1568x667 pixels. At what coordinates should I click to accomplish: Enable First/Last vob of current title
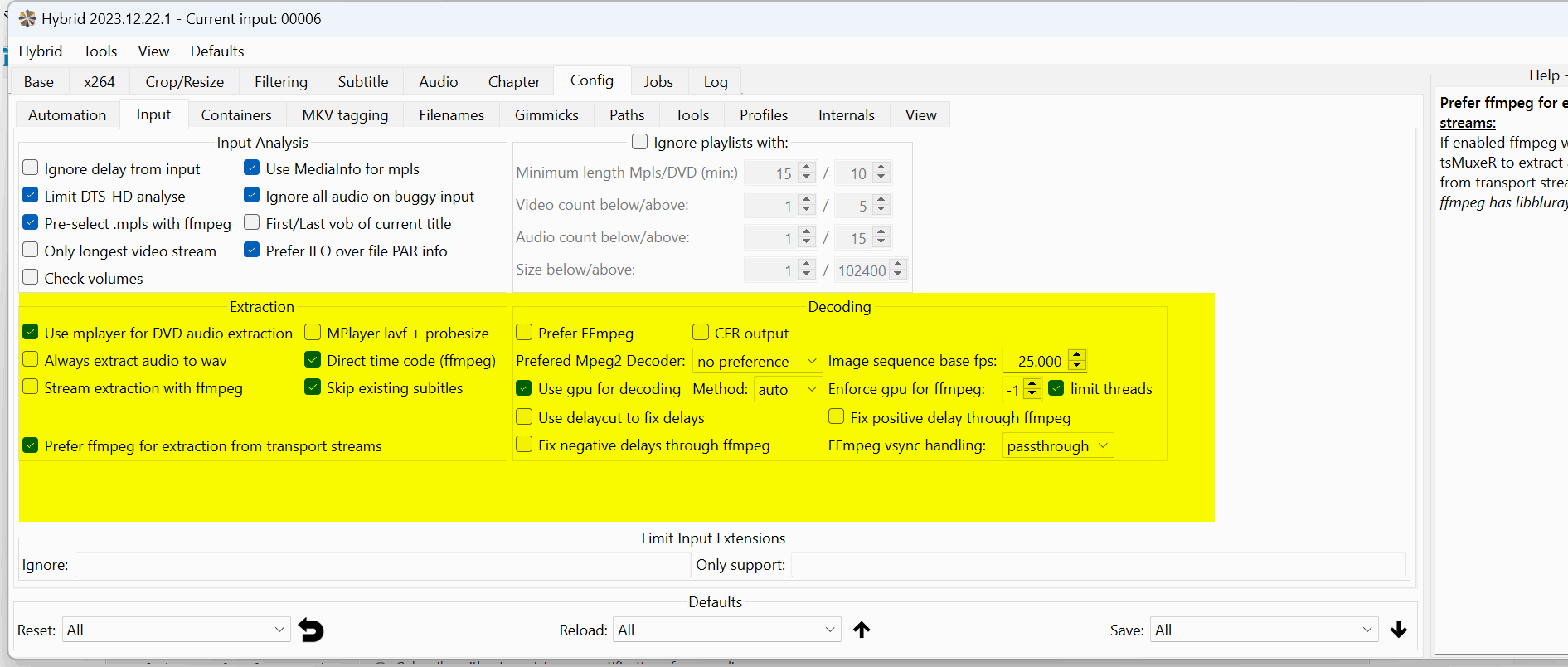252,222
